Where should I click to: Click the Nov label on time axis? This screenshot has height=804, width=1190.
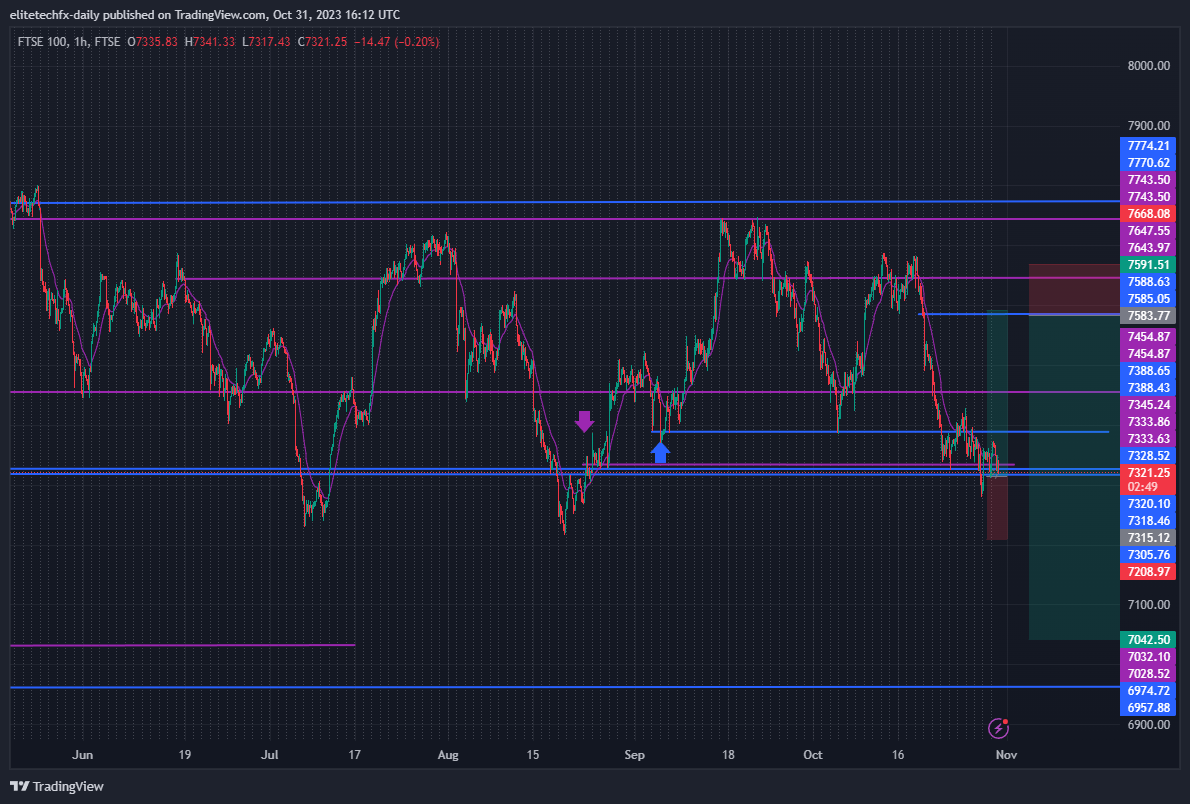[x=1006, y=755]
